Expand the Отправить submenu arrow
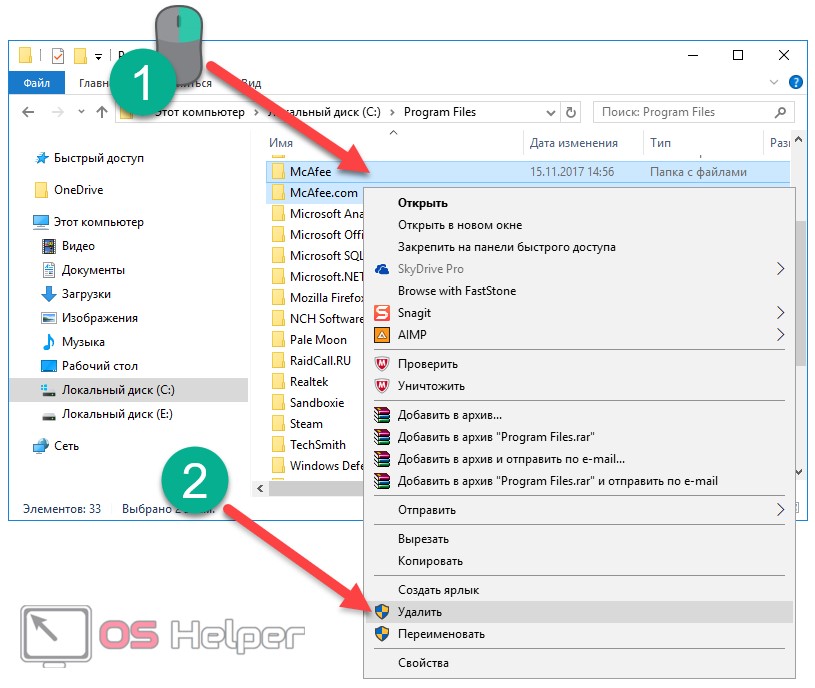Viewport: 815px width, 688px height. 780,509
